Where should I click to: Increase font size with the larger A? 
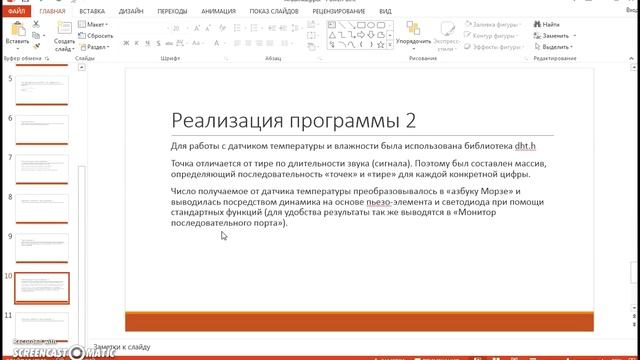point(197,28)
